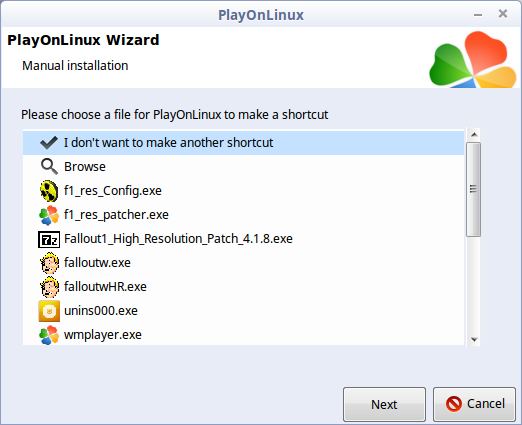Screen dimensions: 522x425
Task: Select falloutw.exe file name
Action: pos(97,263)
